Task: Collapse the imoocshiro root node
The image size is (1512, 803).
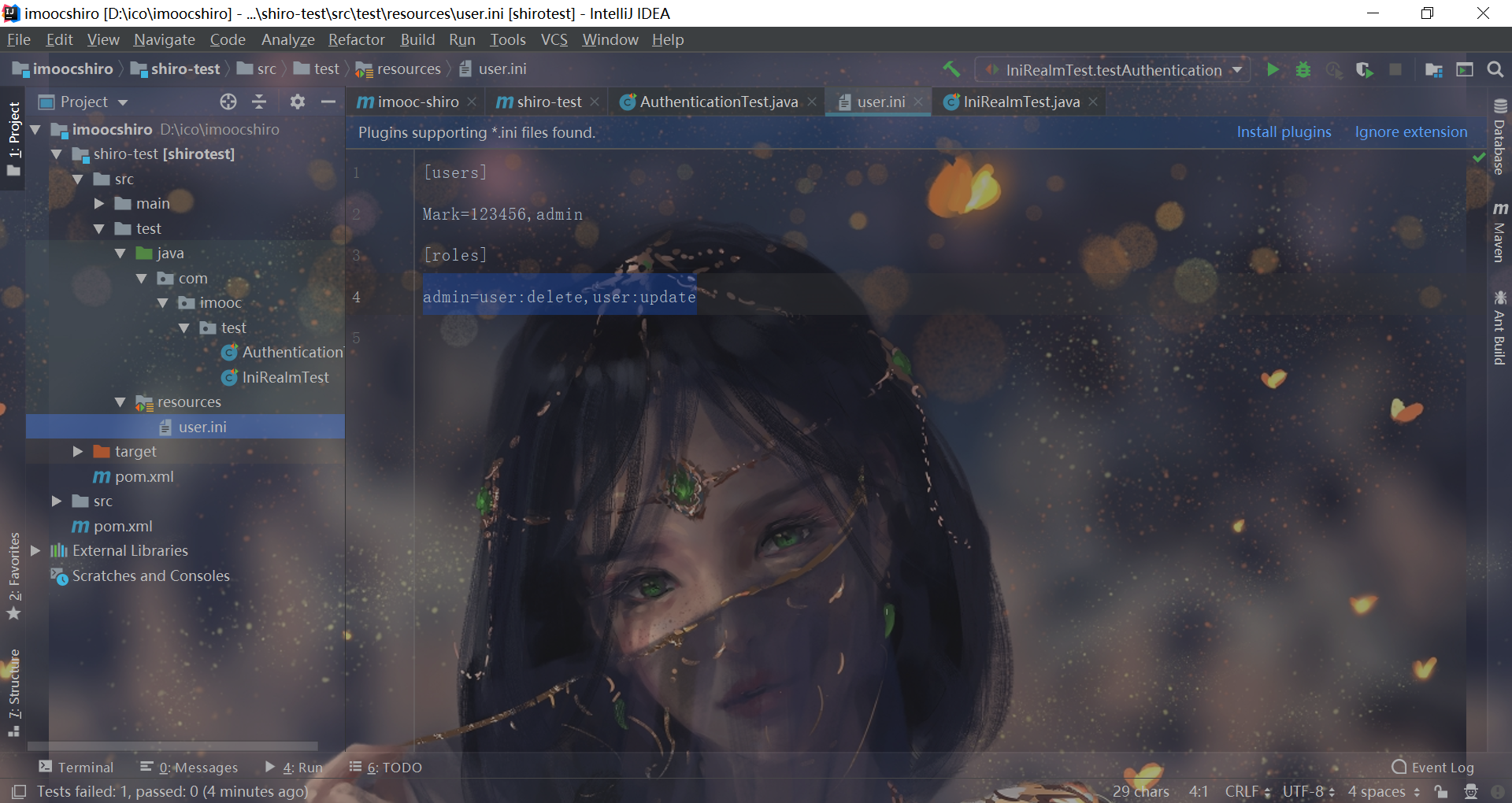Action: [x=35, y=129]
